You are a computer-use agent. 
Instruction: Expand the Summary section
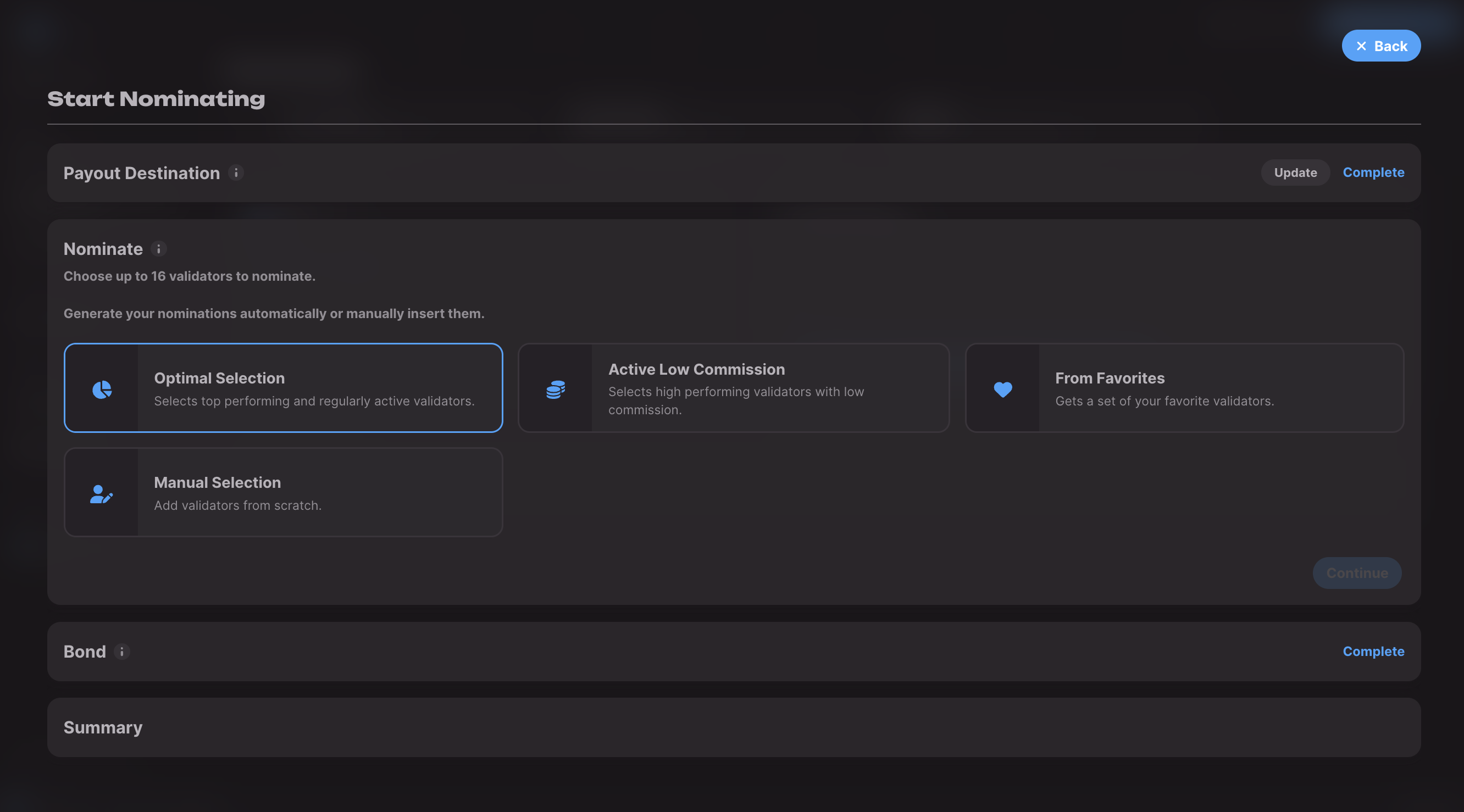tap(103, 727)
